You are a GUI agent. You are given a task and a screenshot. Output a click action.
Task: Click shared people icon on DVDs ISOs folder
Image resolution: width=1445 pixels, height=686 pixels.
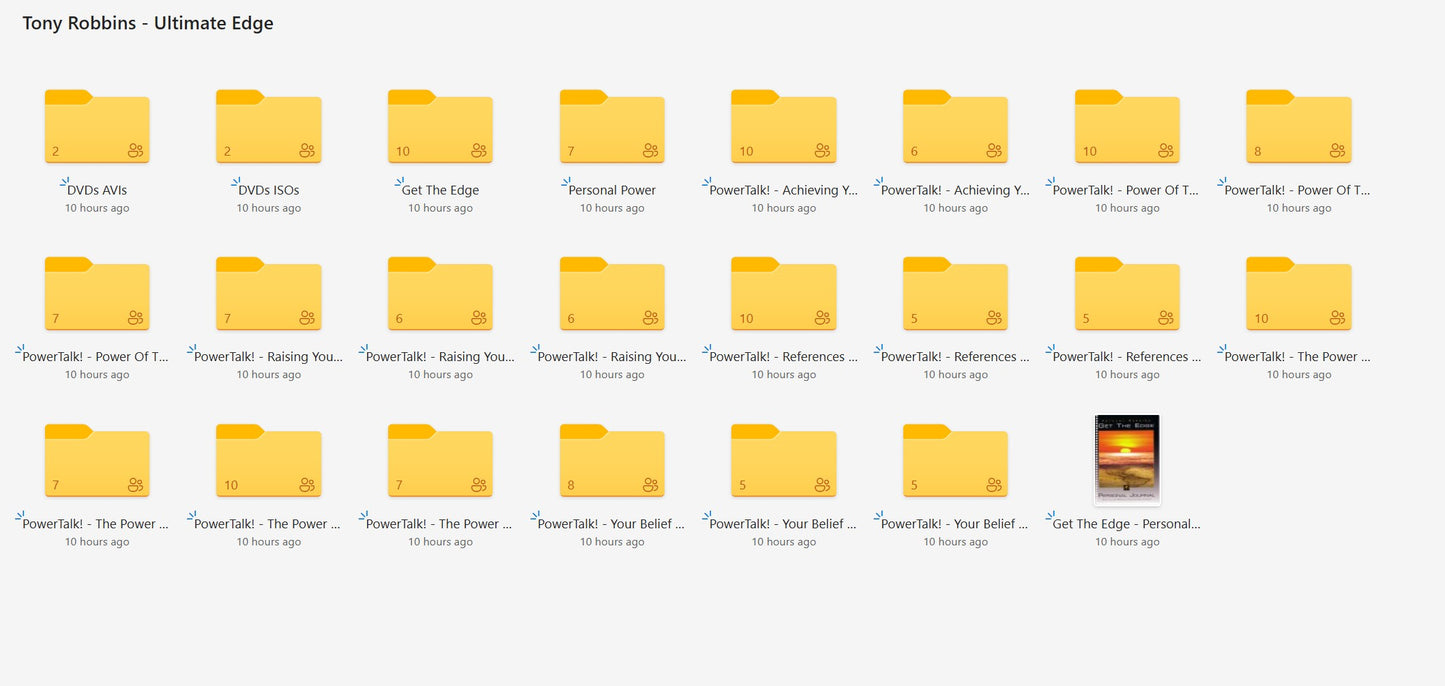(308, 151)
